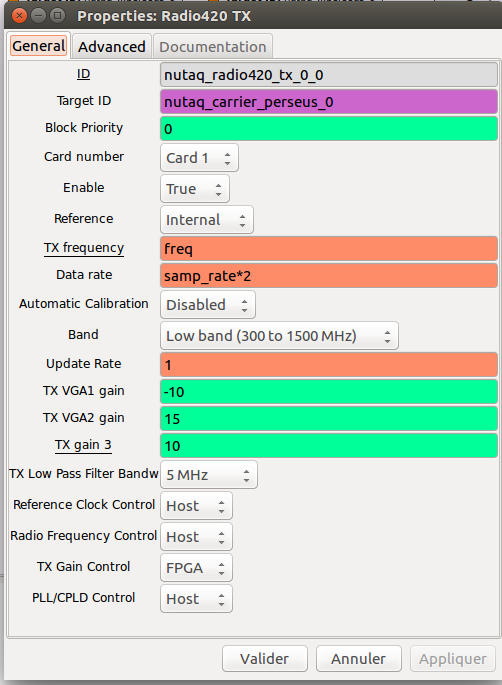
Task: Open the Band selection dropdown
Action: pyautogui.click(x=279, y=336)
